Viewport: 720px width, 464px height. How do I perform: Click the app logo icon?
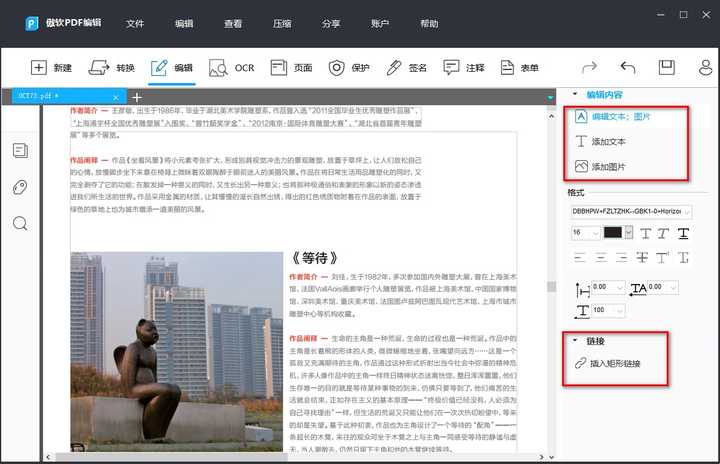(32, 23)
